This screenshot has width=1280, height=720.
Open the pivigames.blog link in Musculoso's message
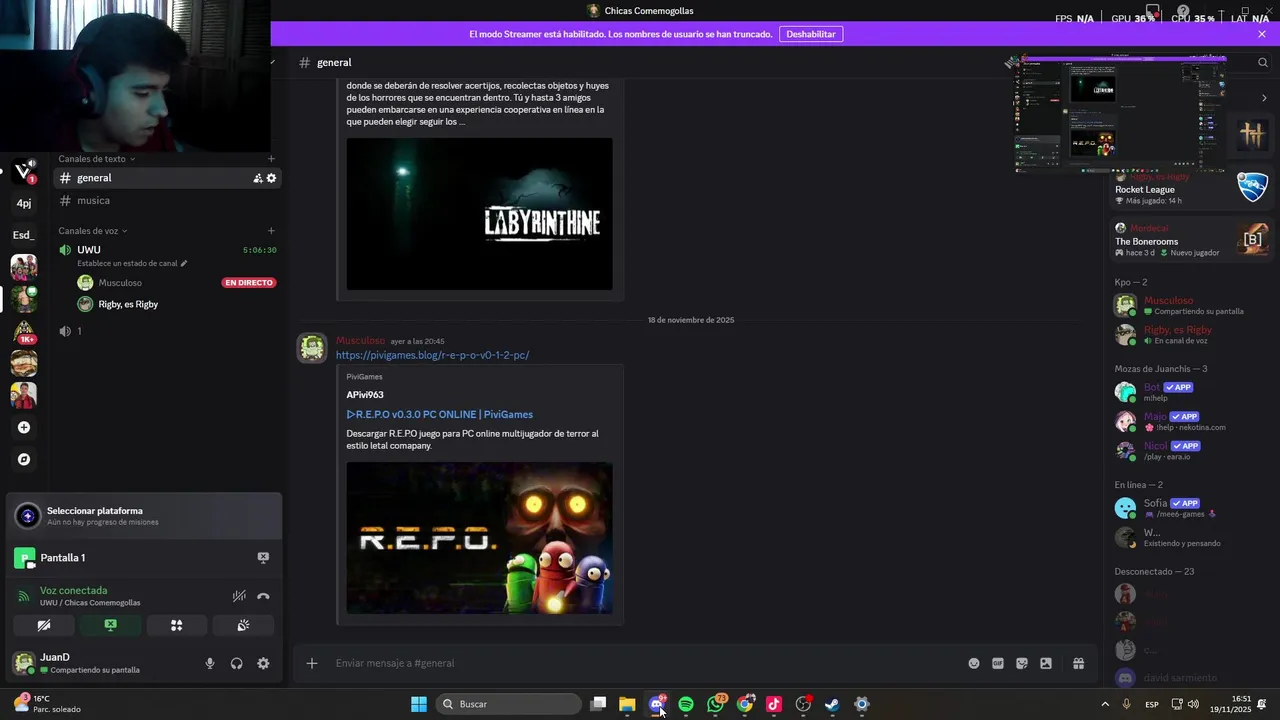pyautogui.click(x=432, y=355)
